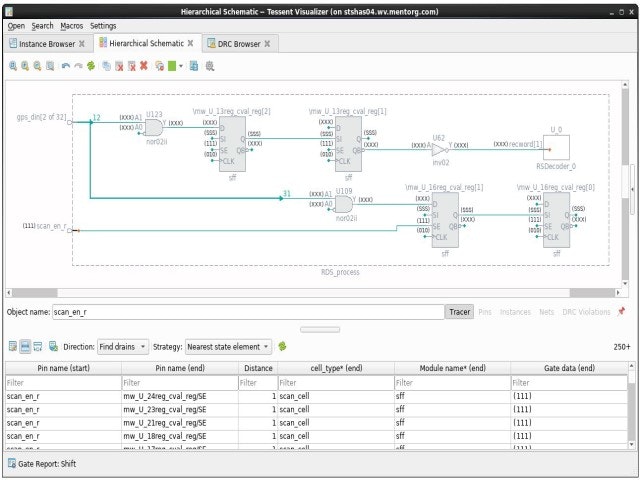
Task: Sort by Distance column header
Action: coord(258,368)
